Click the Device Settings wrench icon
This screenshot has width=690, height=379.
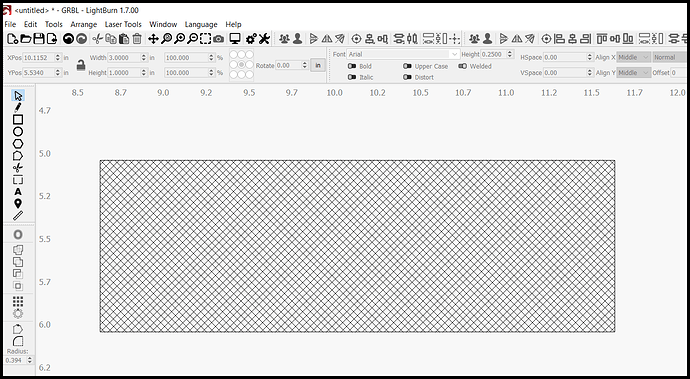(x=264, y=39)
